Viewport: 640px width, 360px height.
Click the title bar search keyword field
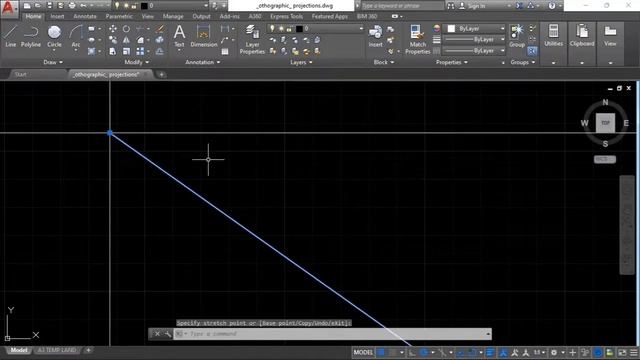click(x=402, y=6)
